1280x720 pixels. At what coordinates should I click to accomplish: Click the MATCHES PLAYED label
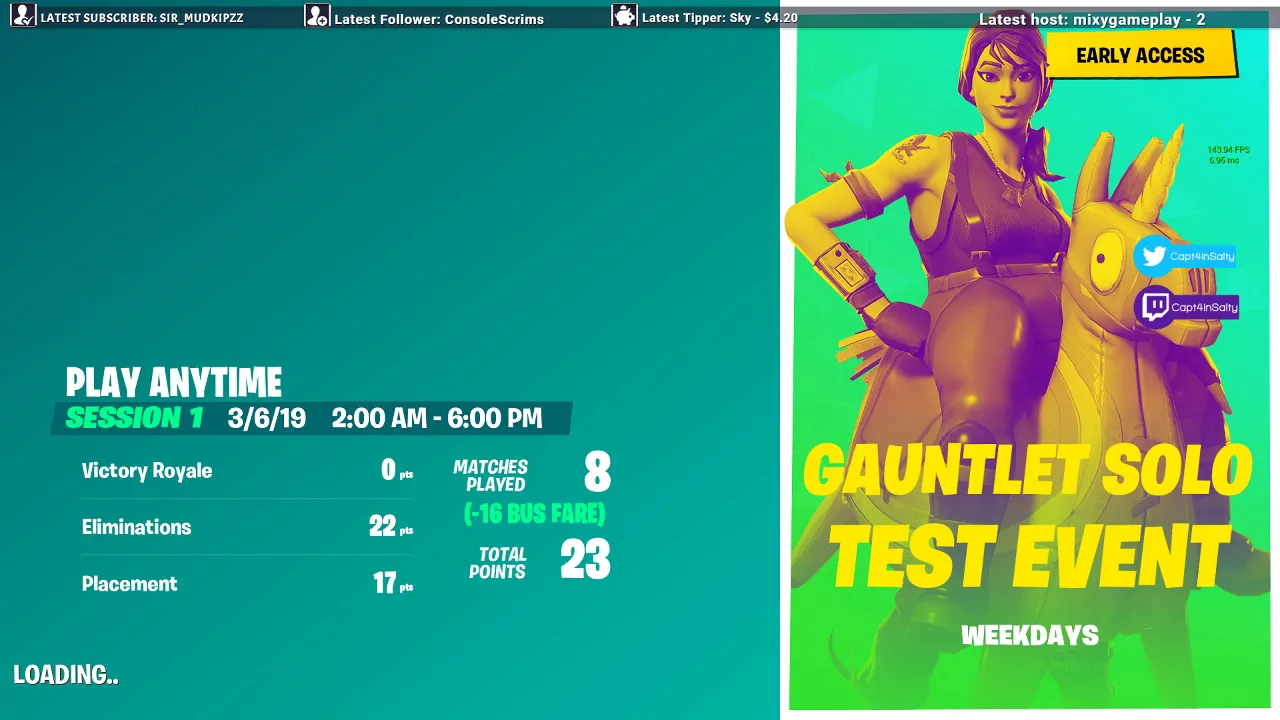(490, 476)
